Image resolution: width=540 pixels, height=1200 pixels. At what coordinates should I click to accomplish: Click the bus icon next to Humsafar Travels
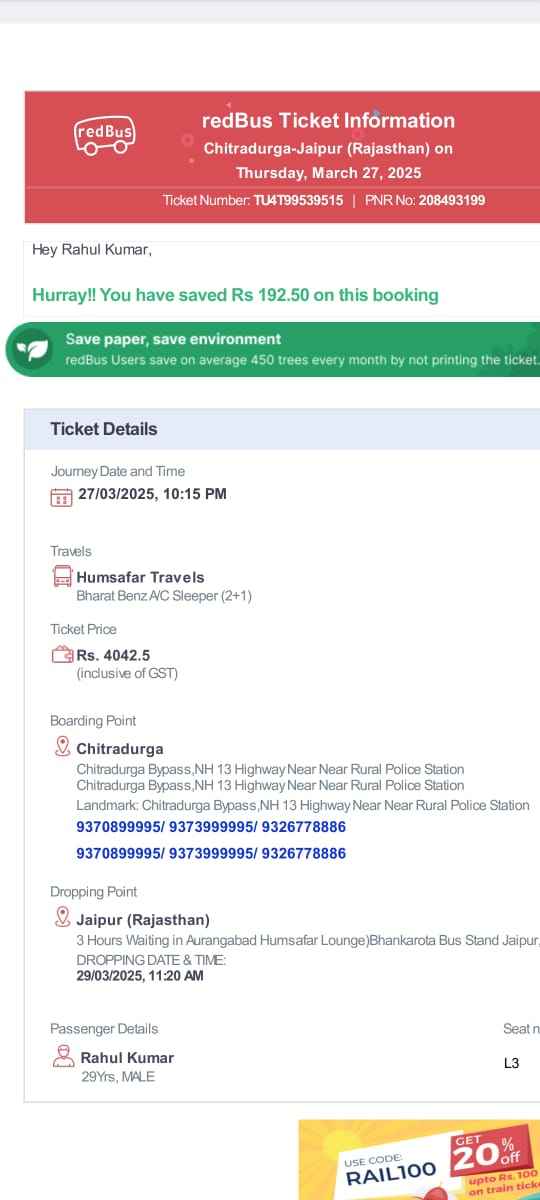tap(62, 577)
